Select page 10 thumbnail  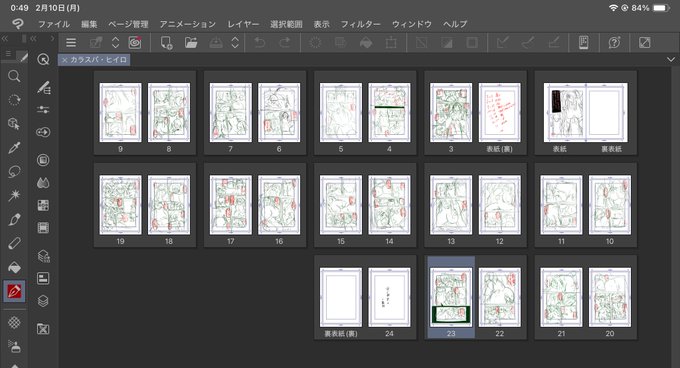610,205
